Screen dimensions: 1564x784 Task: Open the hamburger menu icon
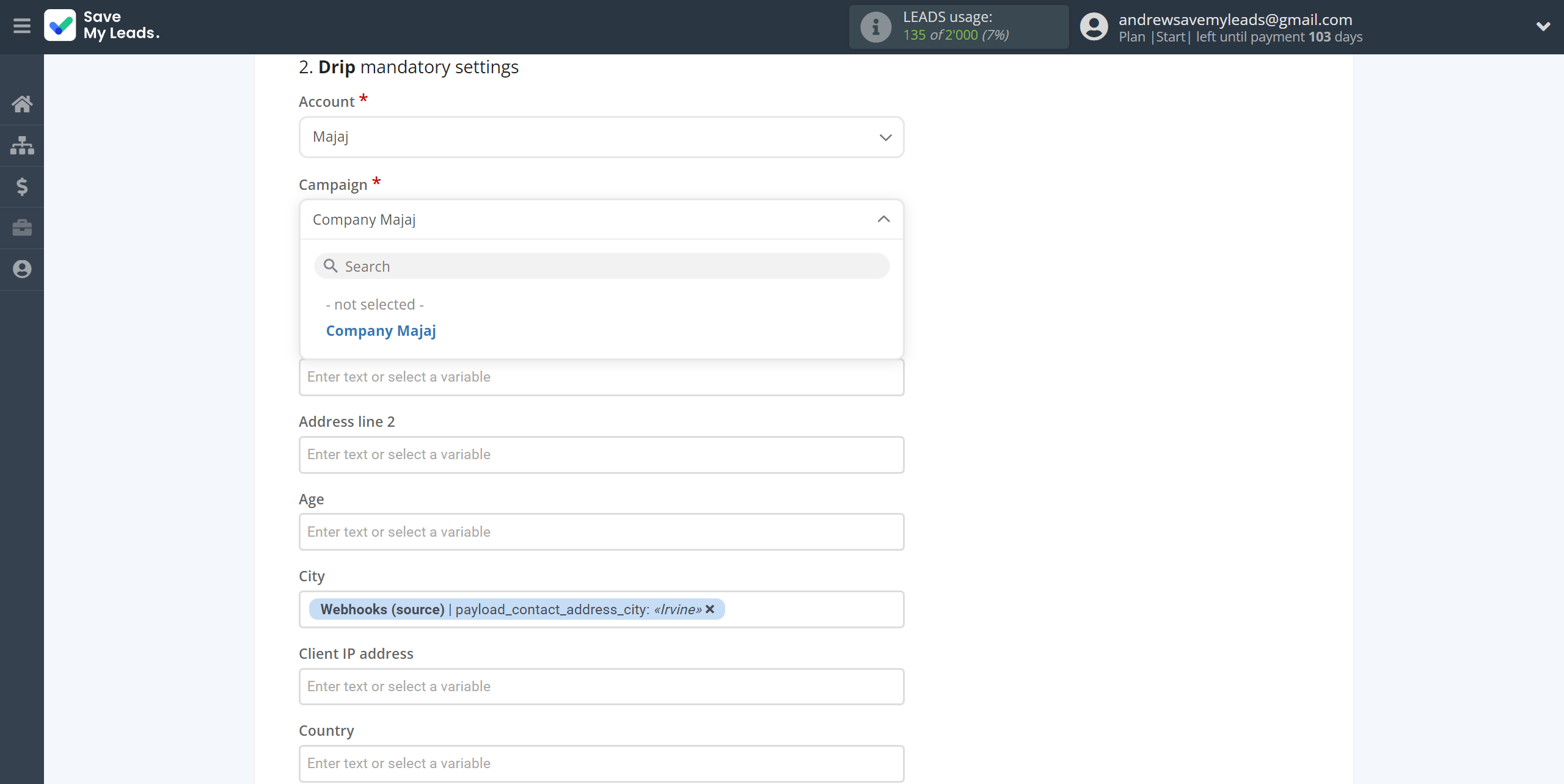click(x=22, y=26)
